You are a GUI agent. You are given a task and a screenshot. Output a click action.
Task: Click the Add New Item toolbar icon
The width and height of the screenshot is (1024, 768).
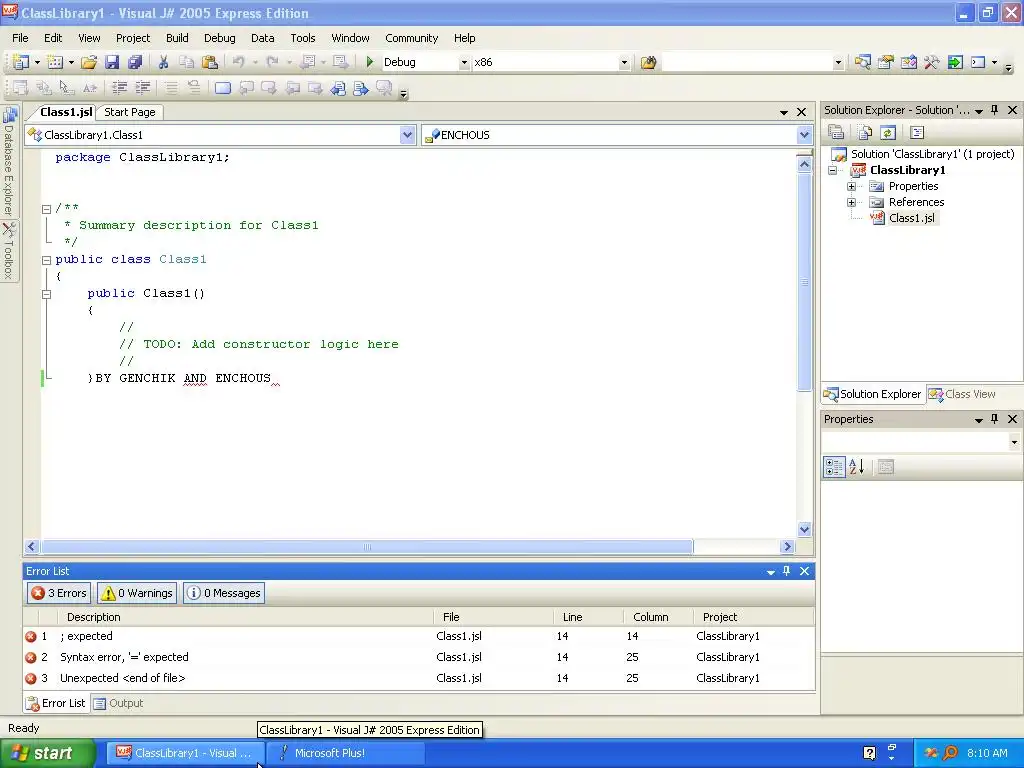(x=56, y=62)
